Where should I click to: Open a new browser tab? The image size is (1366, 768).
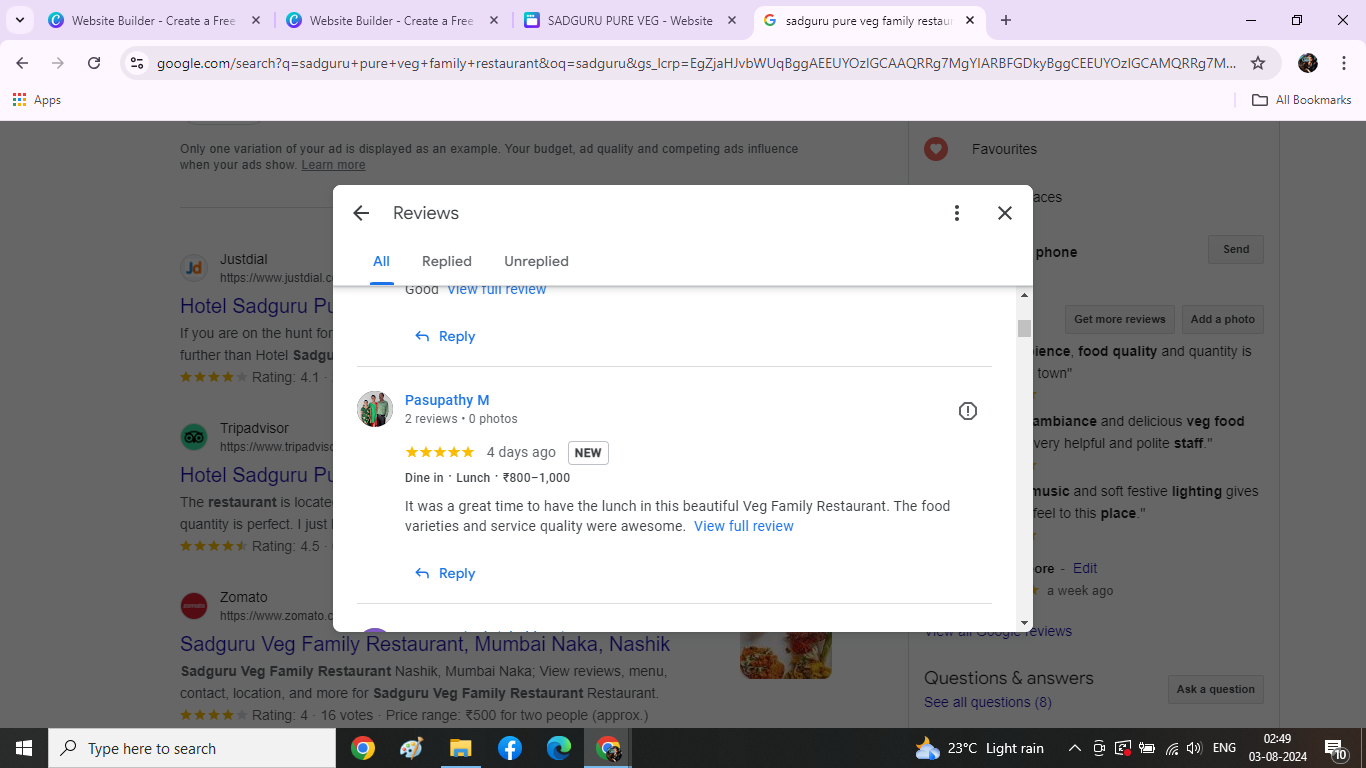click(1006, 20)
